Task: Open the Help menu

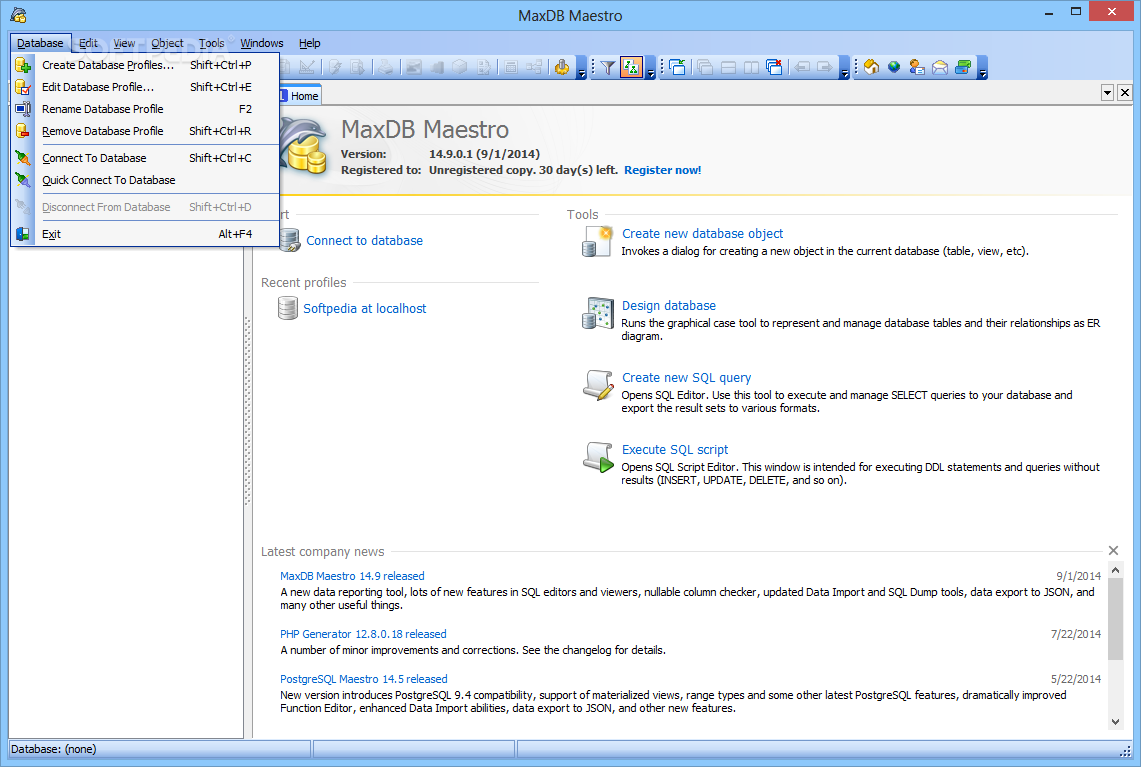Action: point(309,43)
